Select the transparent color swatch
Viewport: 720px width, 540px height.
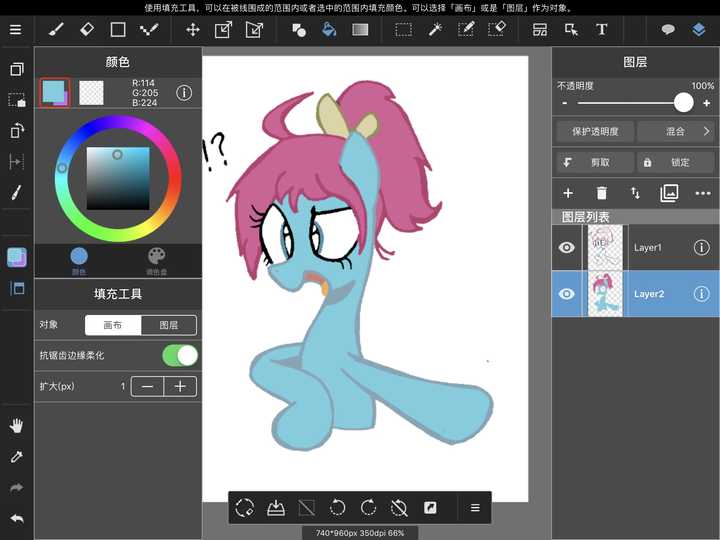coord(91,93)
